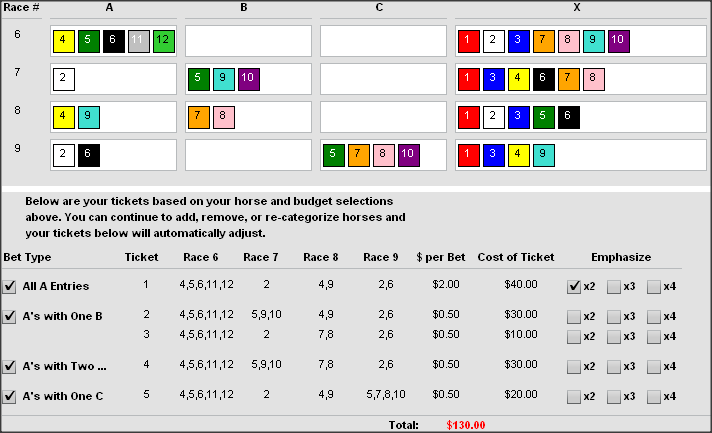The image size is (712, 433).
Task: Select cyan horse 9 in Race 8 column A
Action: [x=88, y=117]
